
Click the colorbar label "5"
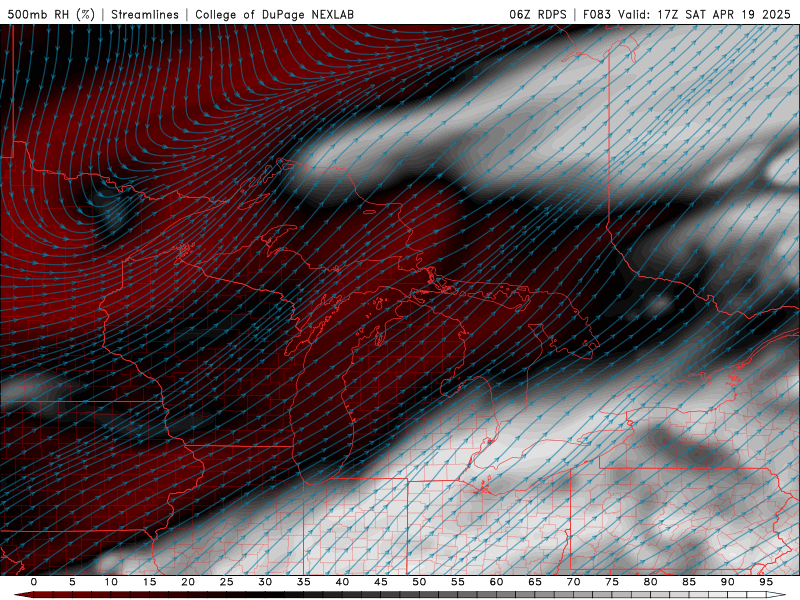tap(72, 582)
